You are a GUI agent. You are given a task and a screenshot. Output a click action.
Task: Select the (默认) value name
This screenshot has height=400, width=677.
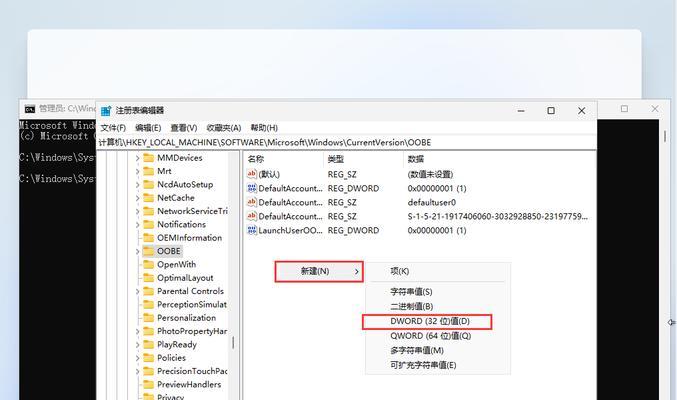point(269,175)
